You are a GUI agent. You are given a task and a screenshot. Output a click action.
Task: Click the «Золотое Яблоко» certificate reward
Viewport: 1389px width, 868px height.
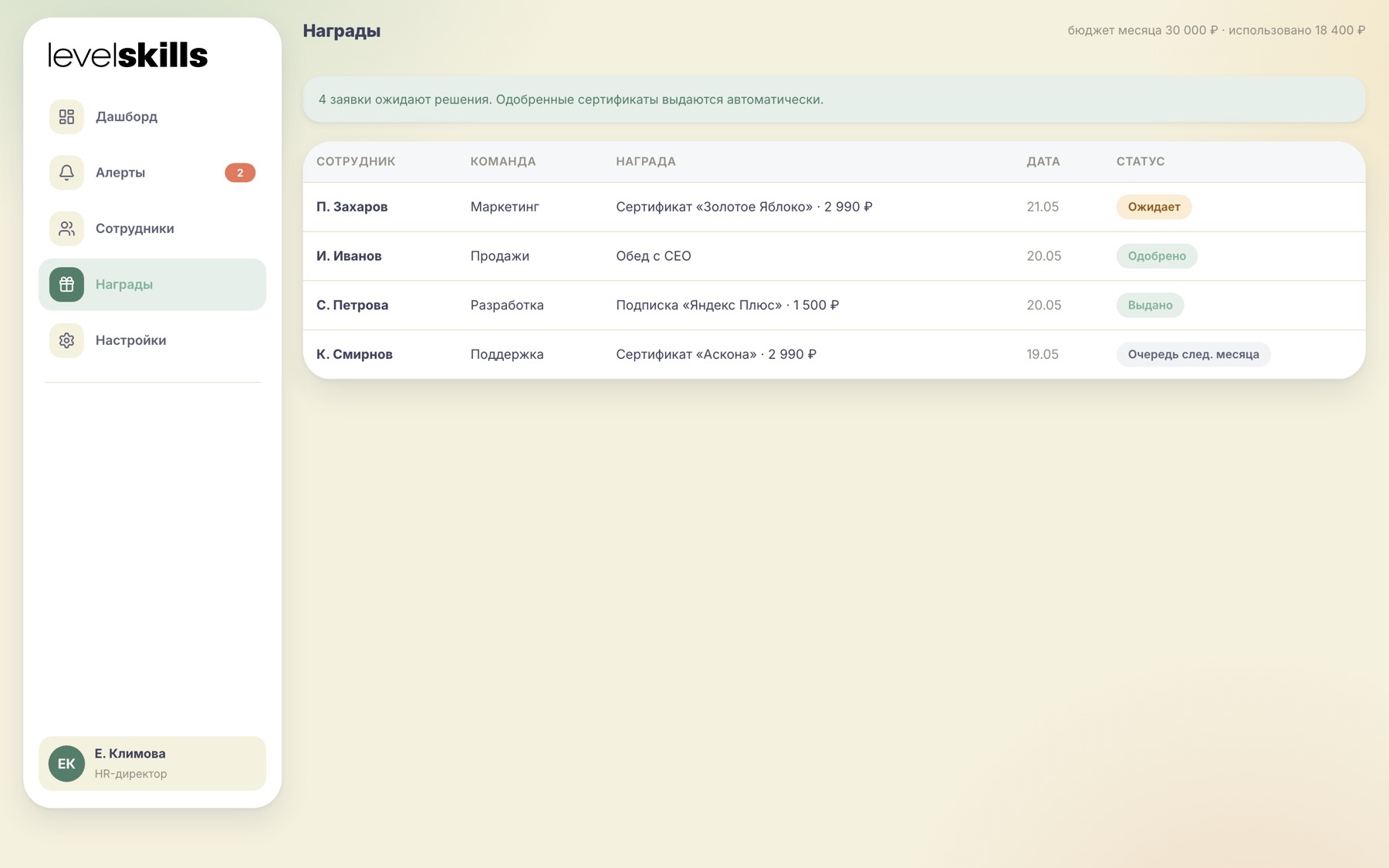[744, 207]
